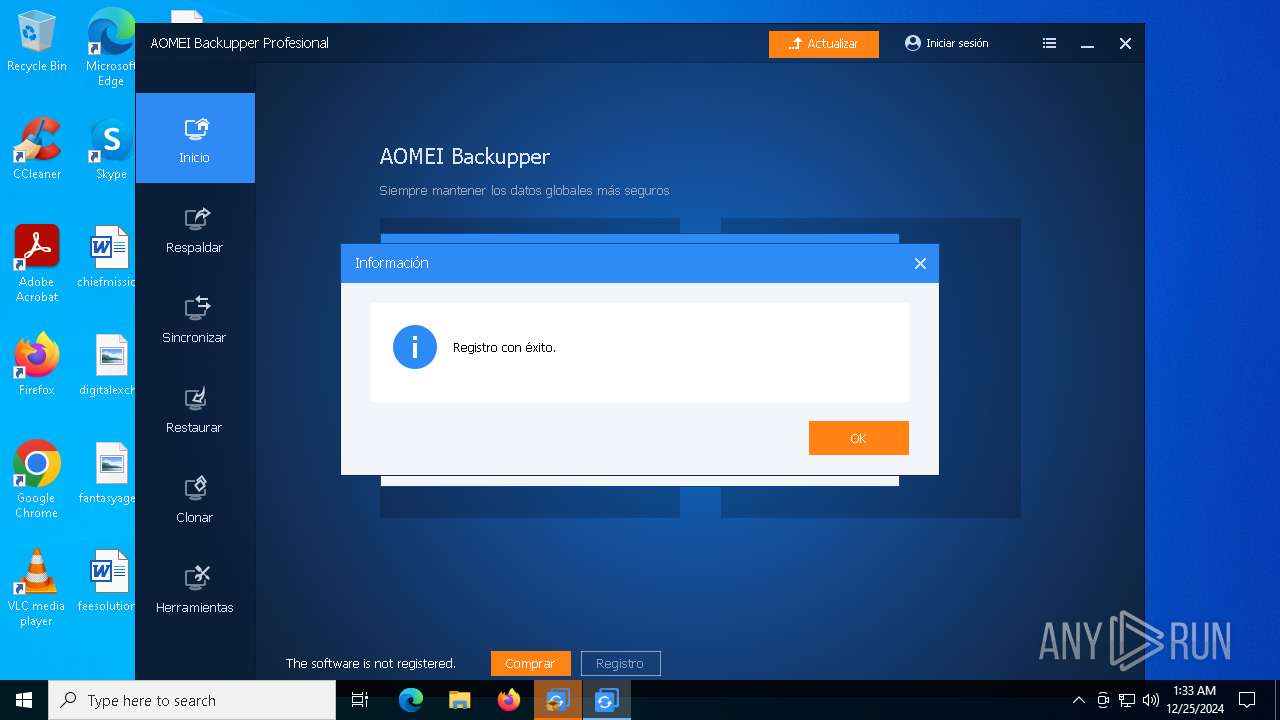Open the notification center icon
Viewport: 1280px width, 720px height.
click(x=1247, y=700)
